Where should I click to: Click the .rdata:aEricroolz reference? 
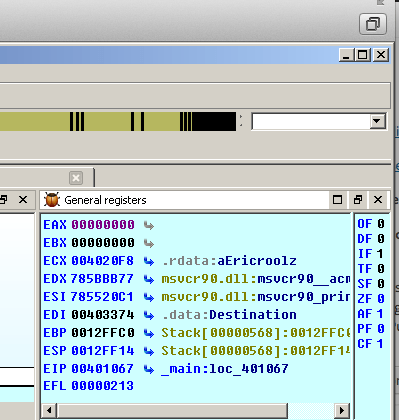pos(229,261)
